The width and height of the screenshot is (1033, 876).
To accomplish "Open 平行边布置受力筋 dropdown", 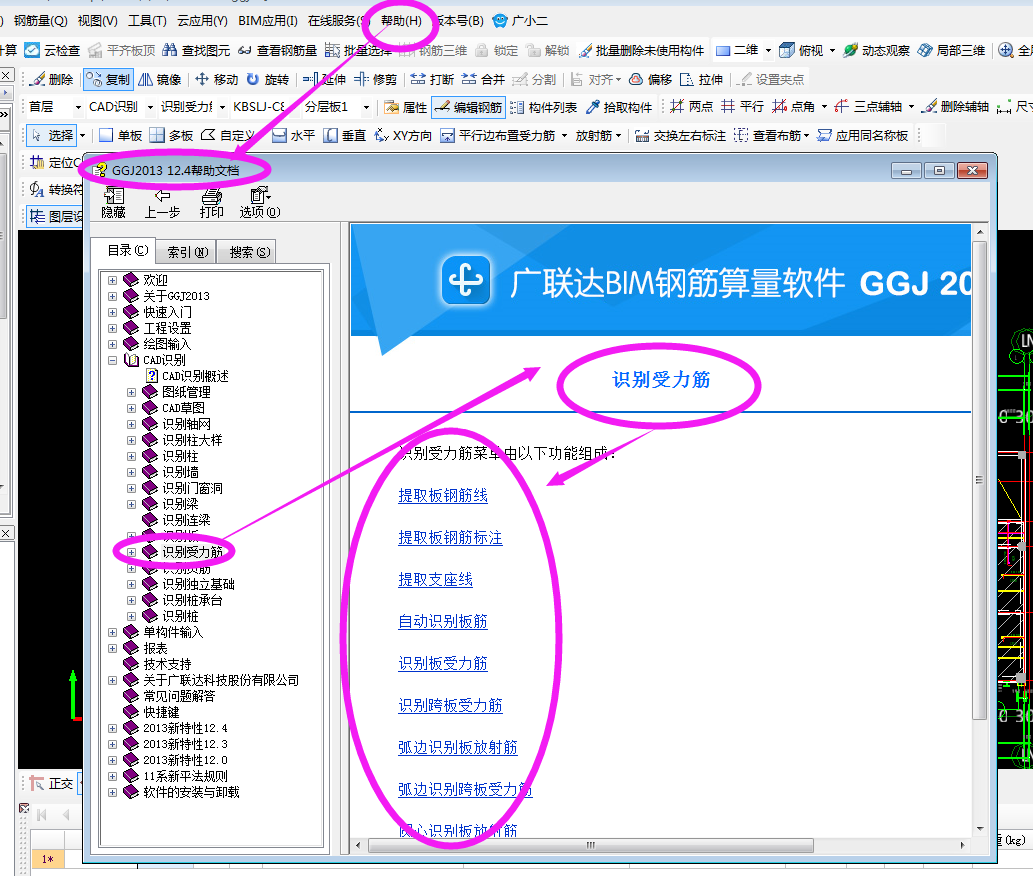I will 564,135.
